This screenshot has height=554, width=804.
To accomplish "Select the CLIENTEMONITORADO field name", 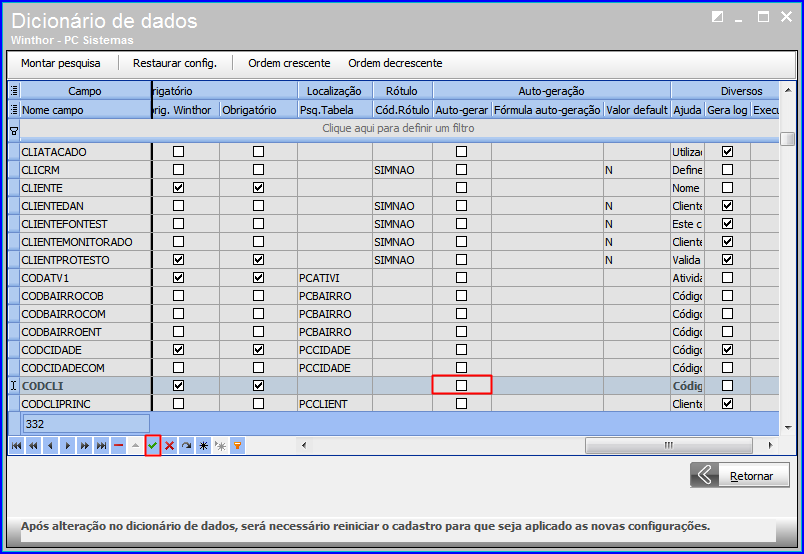I will pyautogui.click(x=77, y=242).
